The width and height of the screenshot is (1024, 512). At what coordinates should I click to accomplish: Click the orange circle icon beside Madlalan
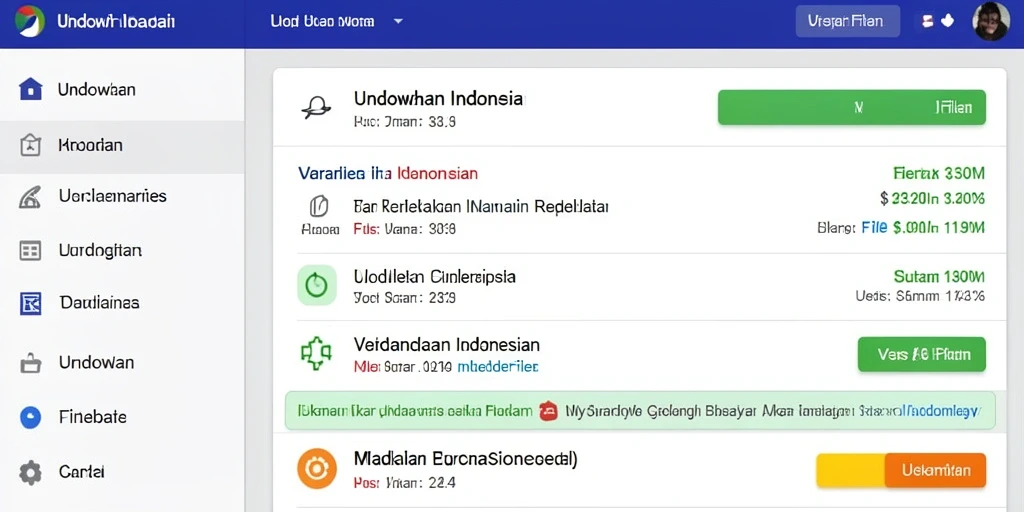click(317, 468)
